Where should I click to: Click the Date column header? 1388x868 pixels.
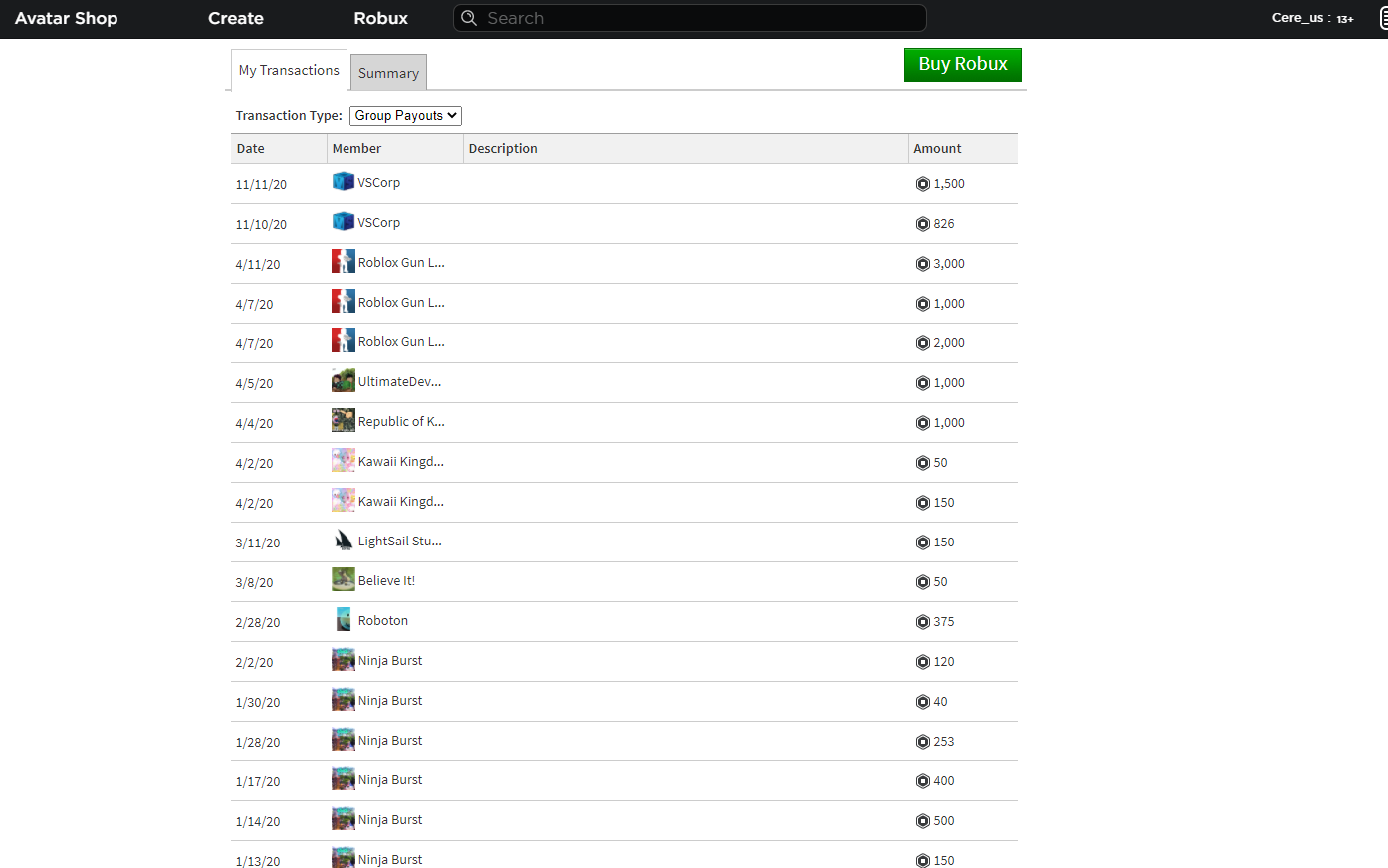click(x=279, y=148)
